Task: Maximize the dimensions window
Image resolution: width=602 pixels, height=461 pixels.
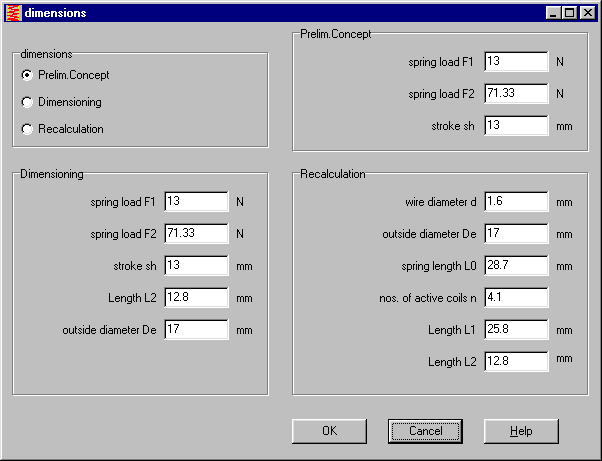Action: pyautogui.click(x=568, y=13)
